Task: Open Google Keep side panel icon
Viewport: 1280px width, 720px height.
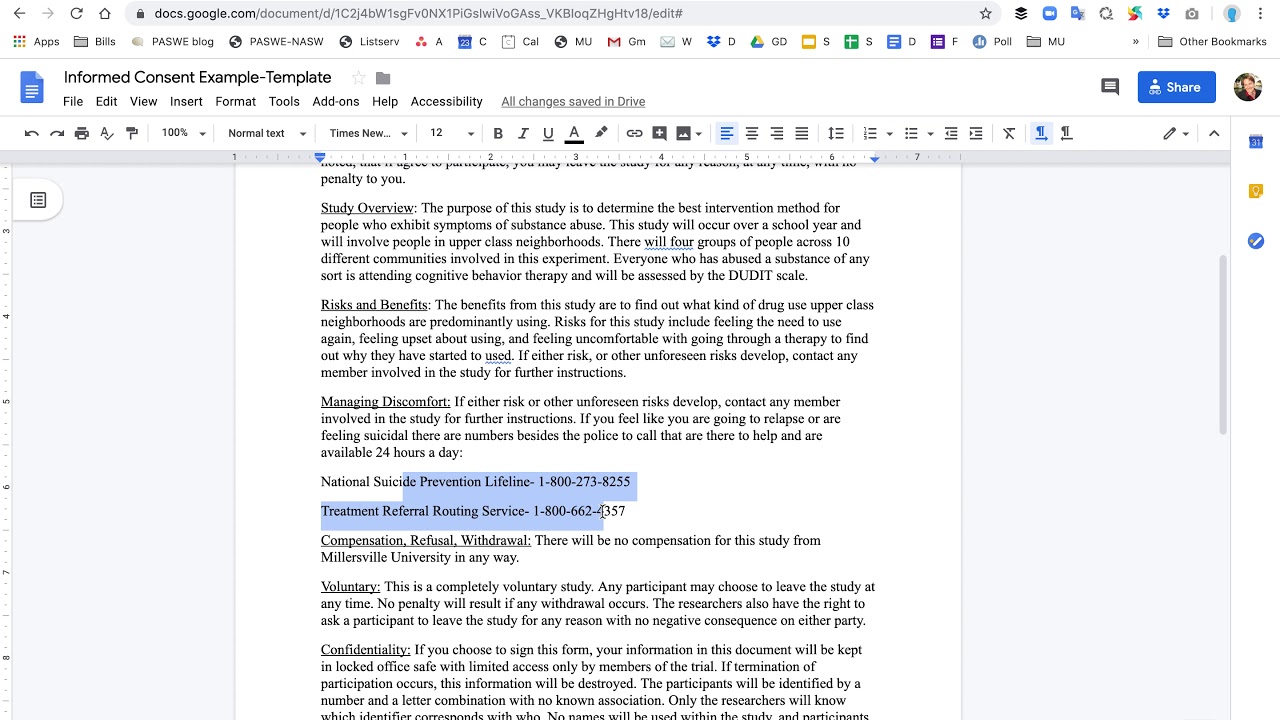Action: (1256, 191)
